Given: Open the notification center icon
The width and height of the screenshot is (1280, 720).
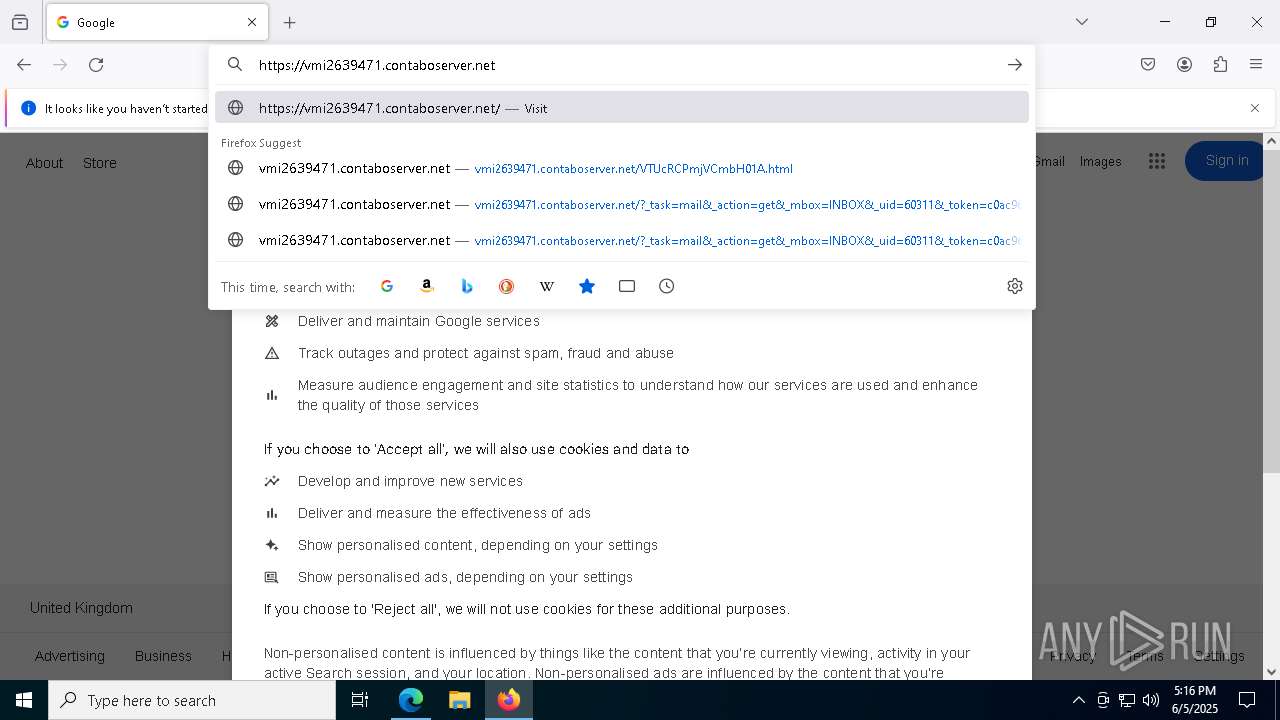Looking at the screenshot, I should (x=1247, y=700).
